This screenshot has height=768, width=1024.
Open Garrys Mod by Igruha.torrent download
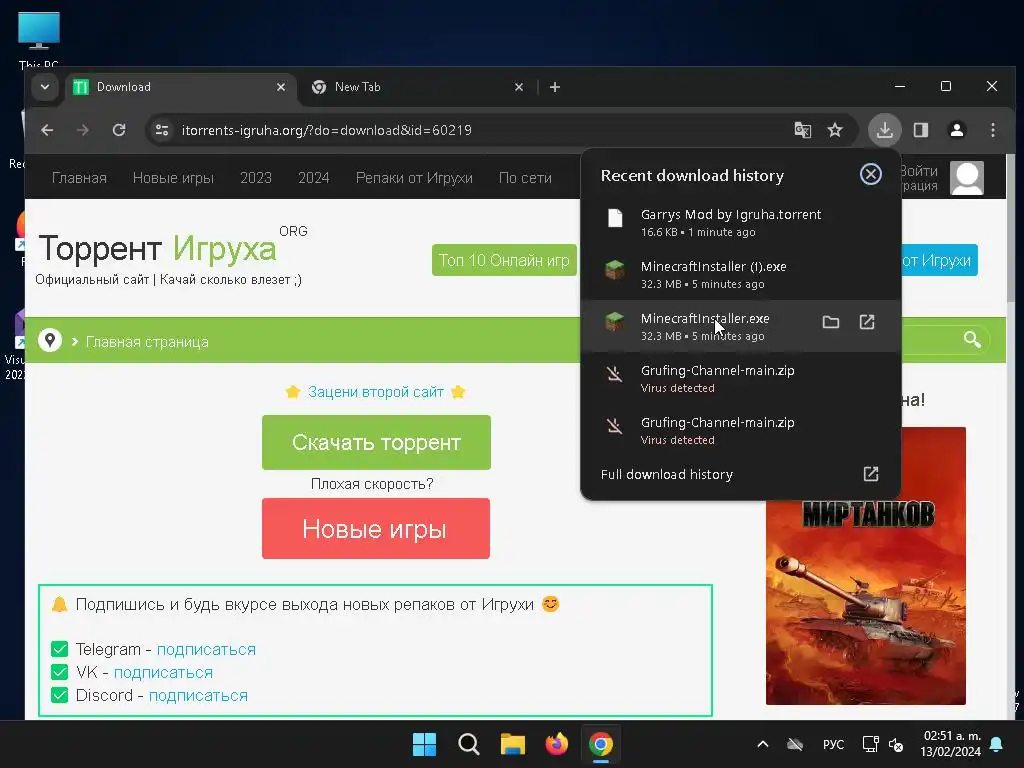pos(741,223)
